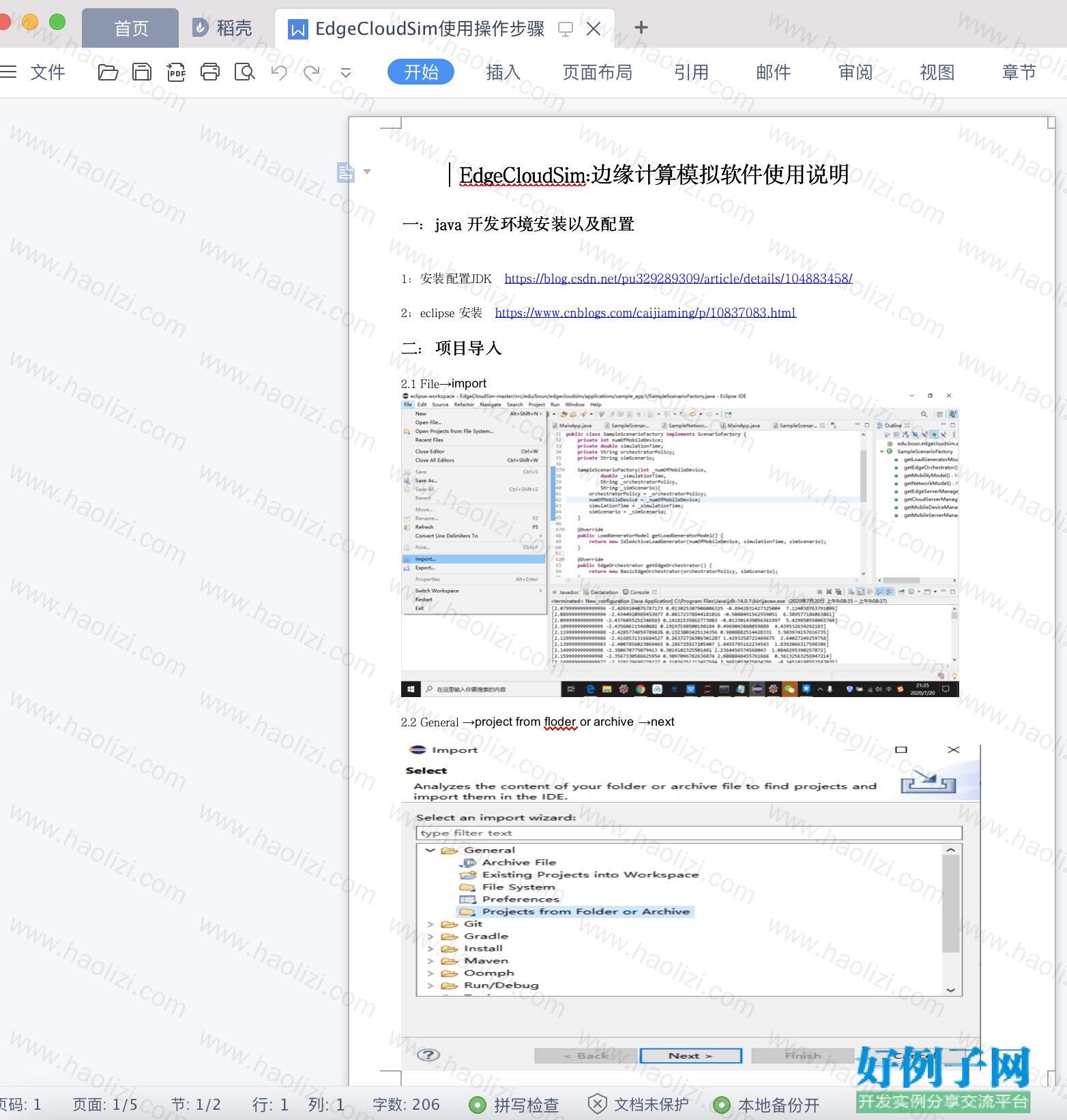Click the 页面: 1/5 status indicator
The image size is (1067, 1120).
(x=105, y=1104)
